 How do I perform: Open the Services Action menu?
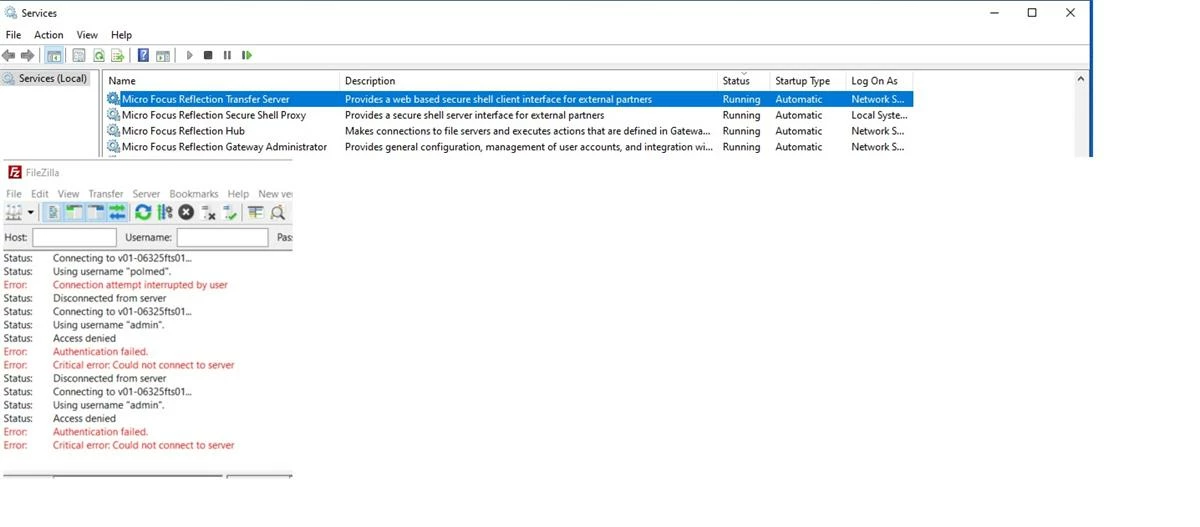pos(49,35)
